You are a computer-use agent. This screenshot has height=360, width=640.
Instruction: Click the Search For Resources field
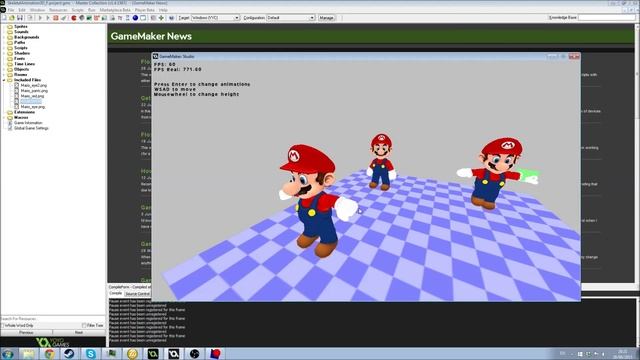pyautogui.click(x=53, y=319)
